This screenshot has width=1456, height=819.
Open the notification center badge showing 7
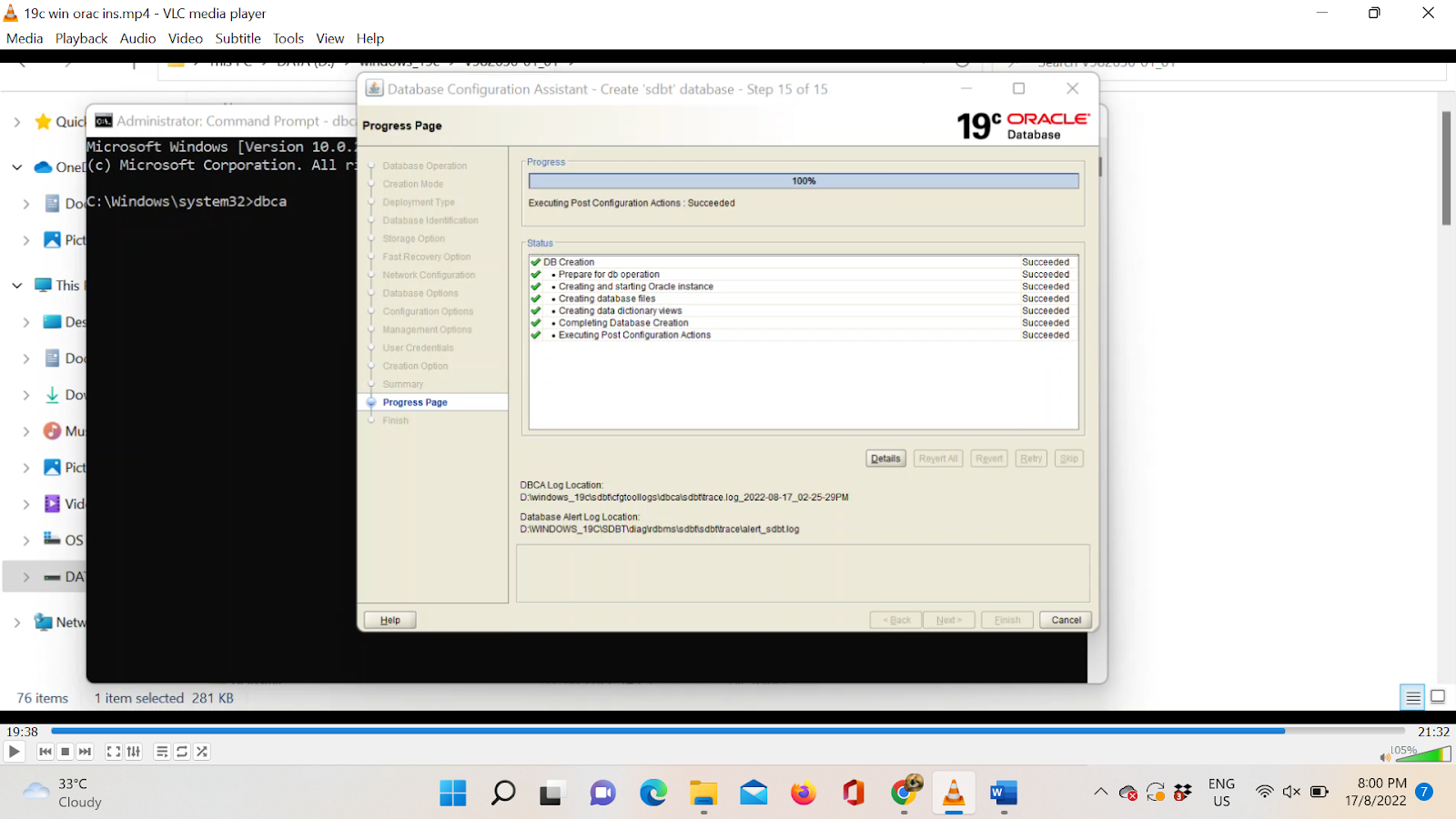click(1424, 792)
